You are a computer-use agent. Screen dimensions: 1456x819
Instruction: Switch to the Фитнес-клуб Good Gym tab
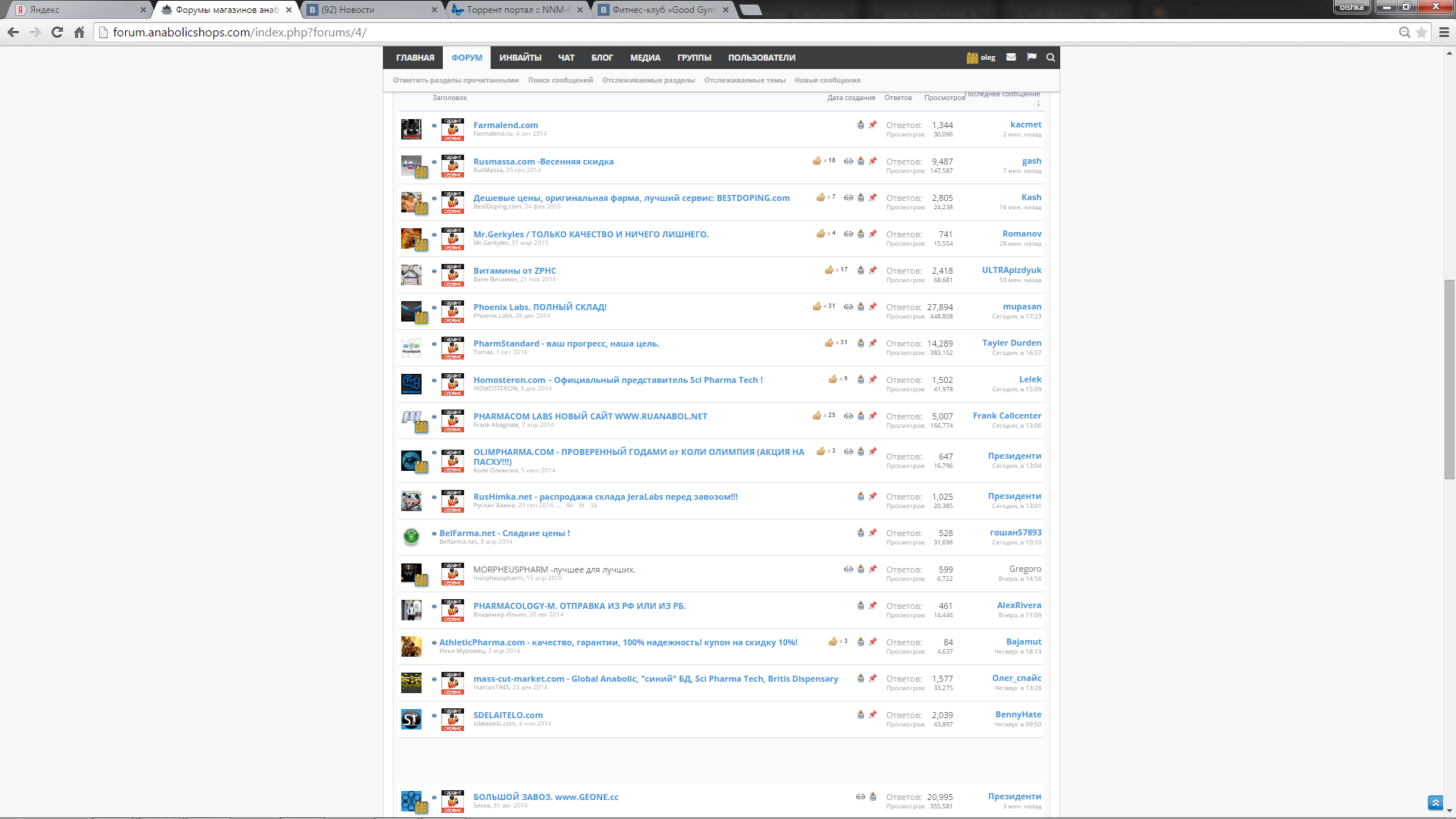pyautogui.click(x=662, y=10)
